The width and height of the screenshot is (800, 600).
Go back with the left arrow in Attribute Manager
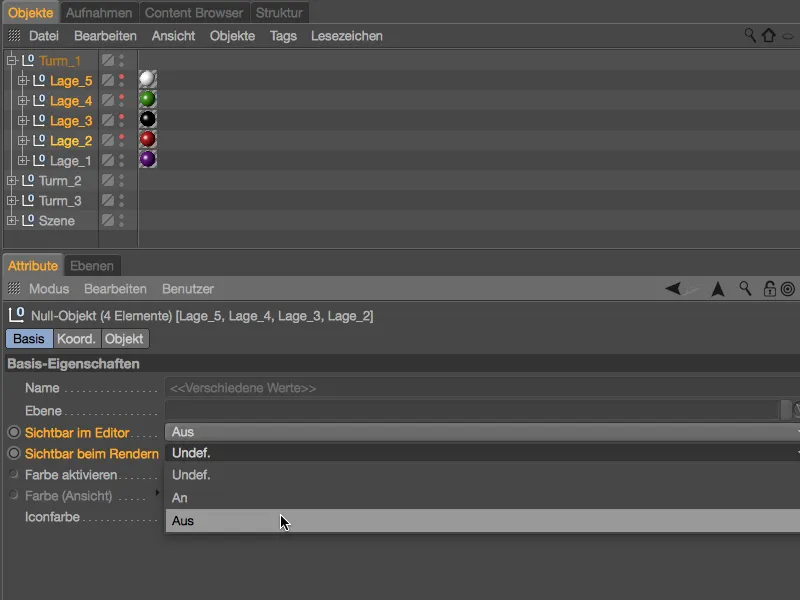pos(673,289)
